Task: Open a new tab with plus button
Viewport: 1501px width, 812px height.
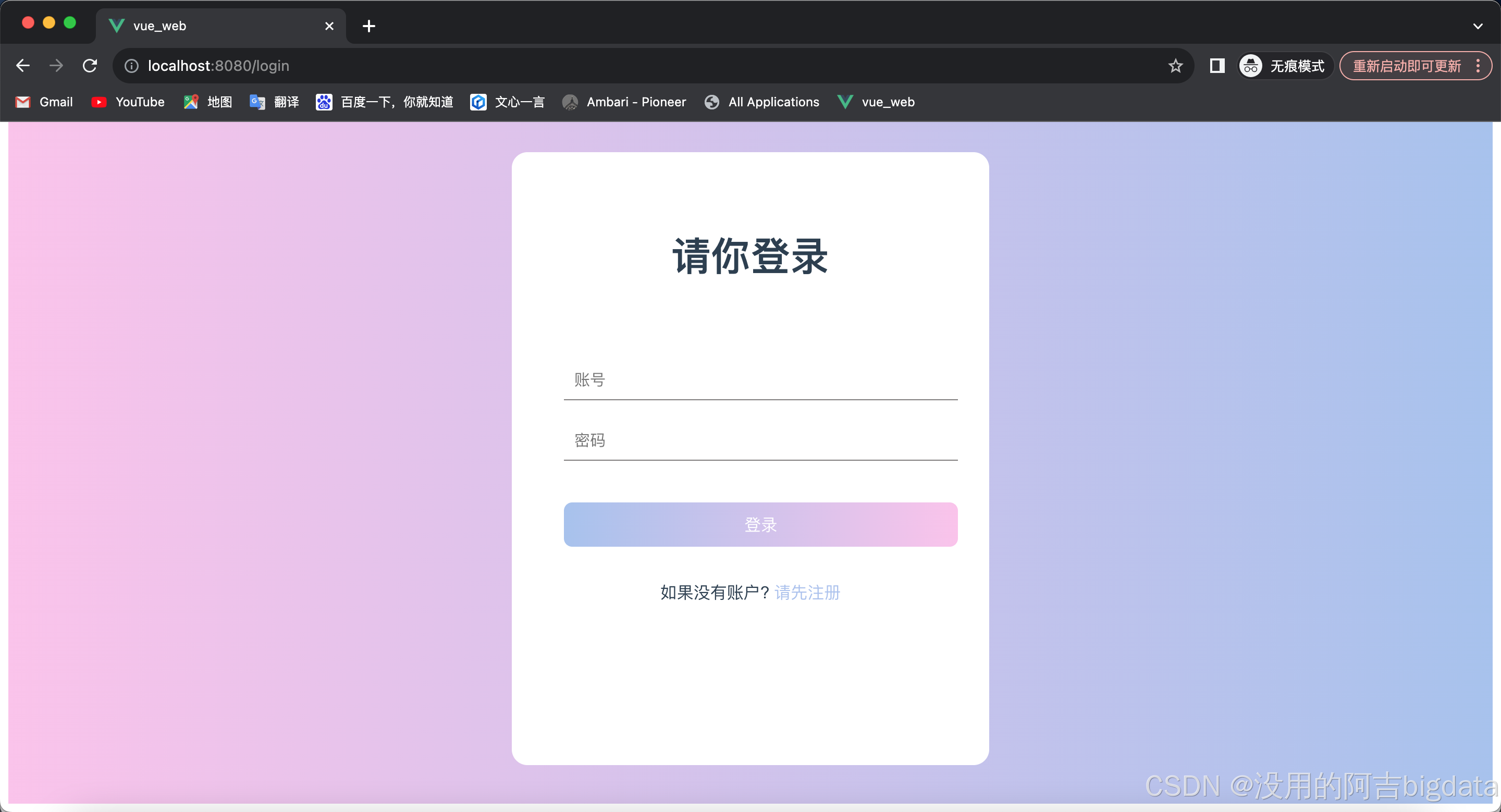Action: click(369, 26)
